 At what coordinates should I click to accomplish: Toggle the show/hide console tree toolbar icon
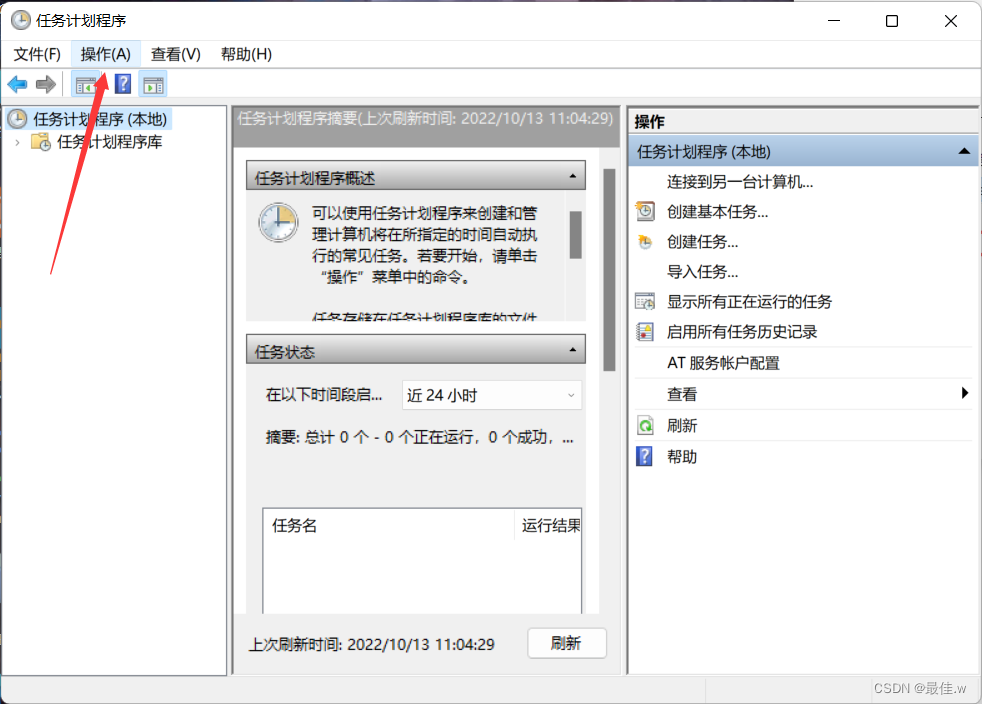tap(86, 84)
